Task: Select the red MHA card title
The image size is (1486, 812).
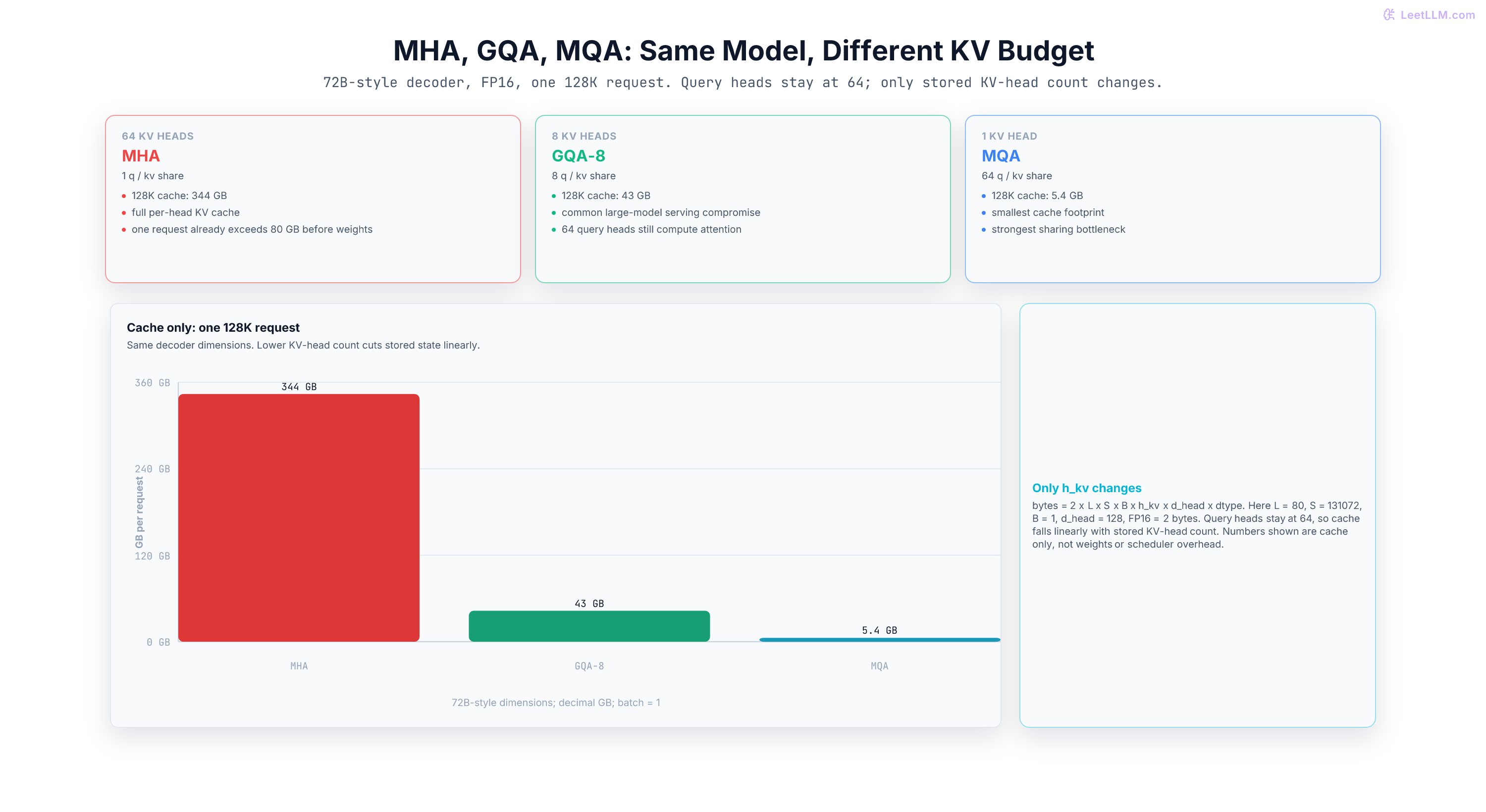Action: 141,155
